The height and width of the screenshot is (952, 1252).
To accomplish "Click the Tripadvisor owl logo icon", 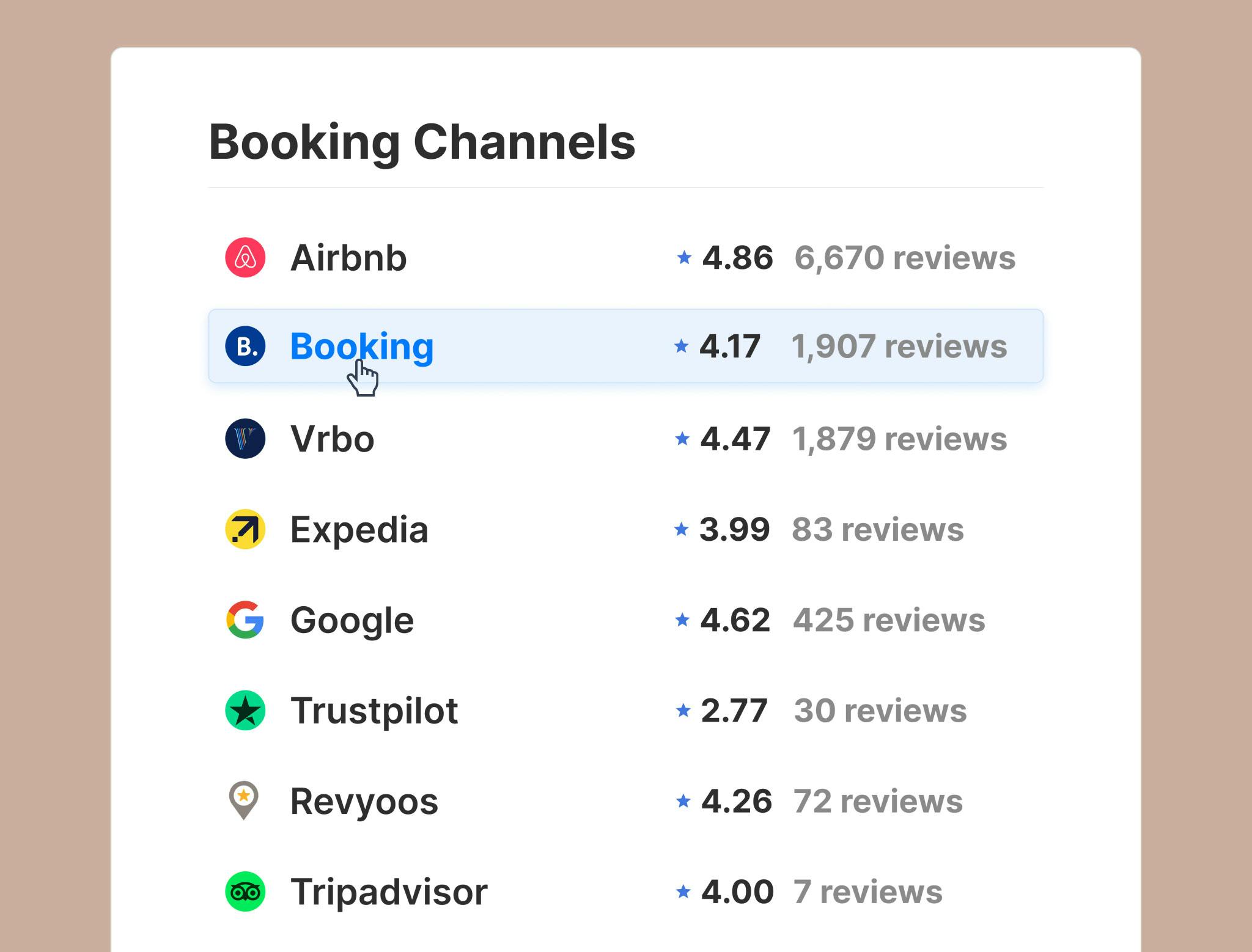I will 245,892.
